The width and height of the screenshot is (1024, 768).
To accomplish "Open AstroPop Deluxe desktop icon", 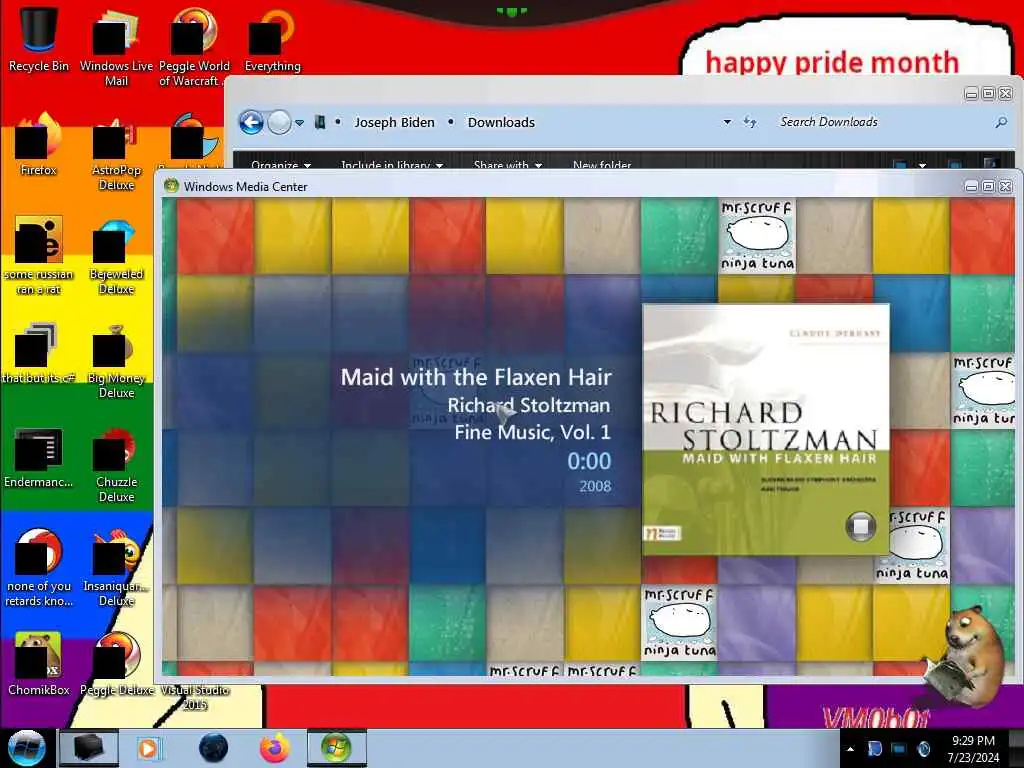I will pyautogui.click(x=116, y=153).
